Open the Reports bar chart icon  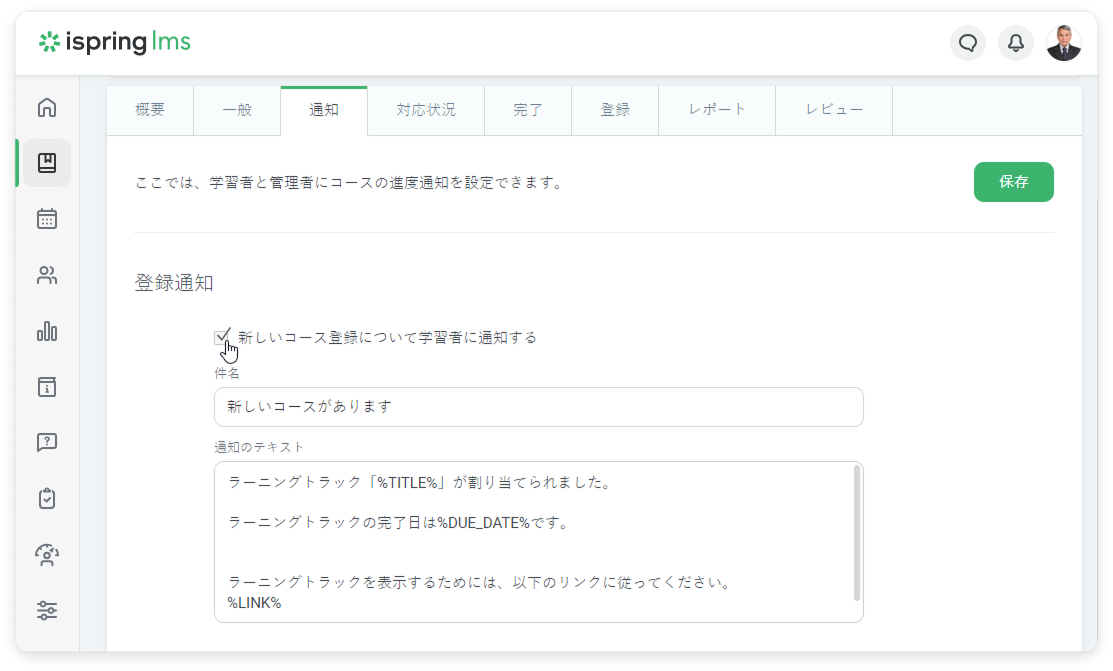click(x=47, y=331)
